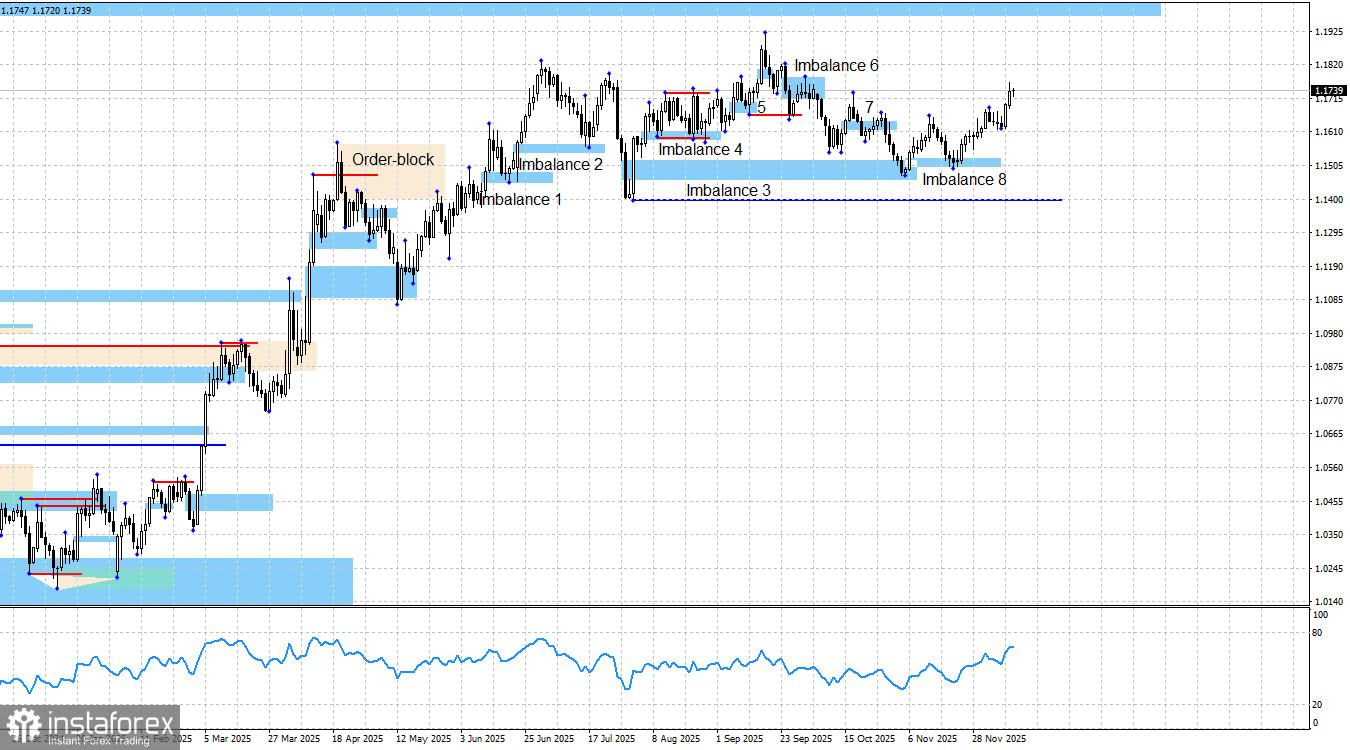Expand the Imbalance 4 label
The width and height of the screenshot is (1350, 750).
pos(700,150)
